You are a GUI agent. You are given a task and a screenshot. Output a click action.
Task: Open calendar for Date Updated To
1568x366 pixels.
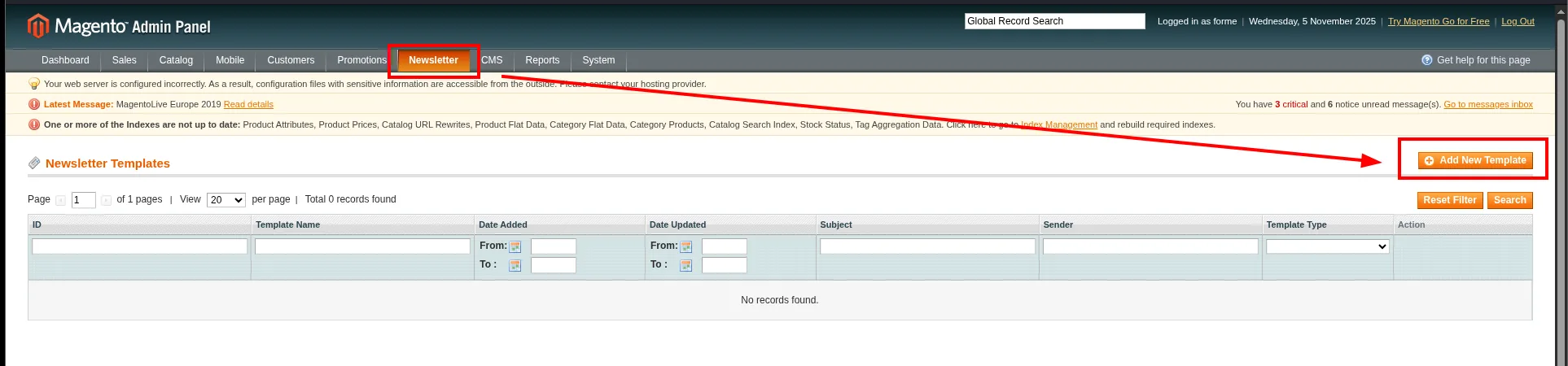coord(686,265)
